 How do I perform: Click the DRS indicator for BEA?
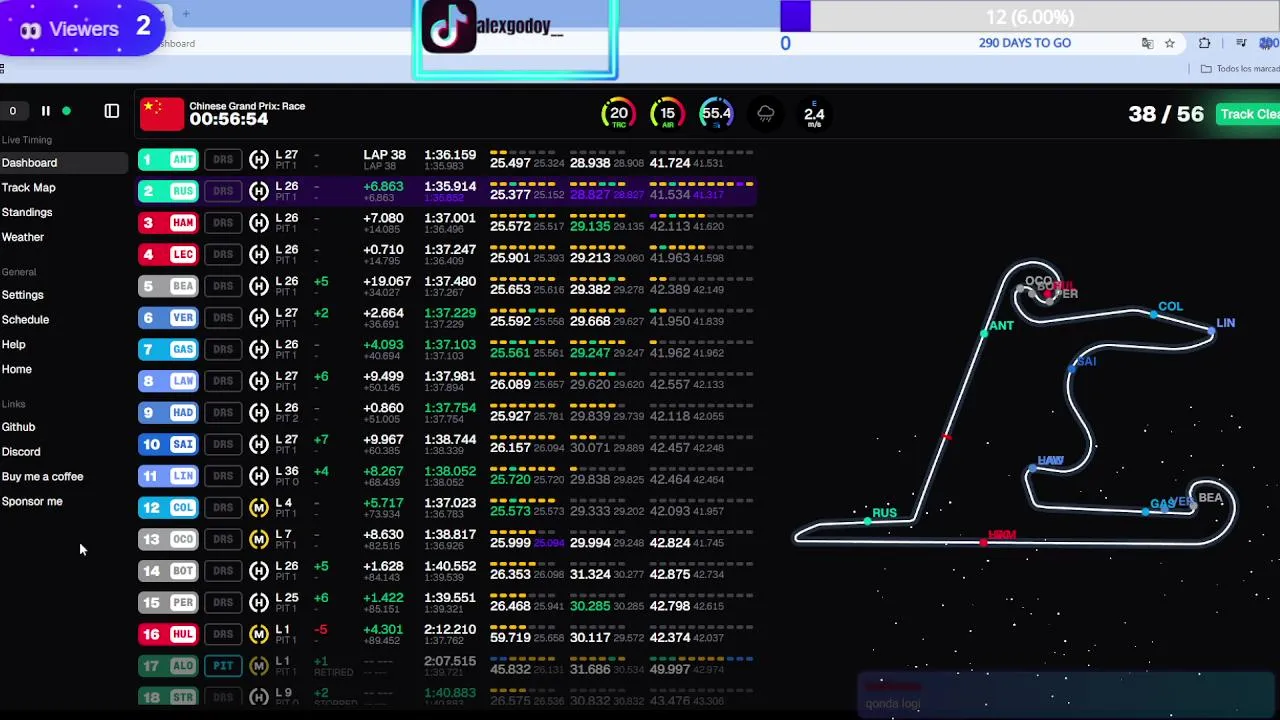pos(223,285)
